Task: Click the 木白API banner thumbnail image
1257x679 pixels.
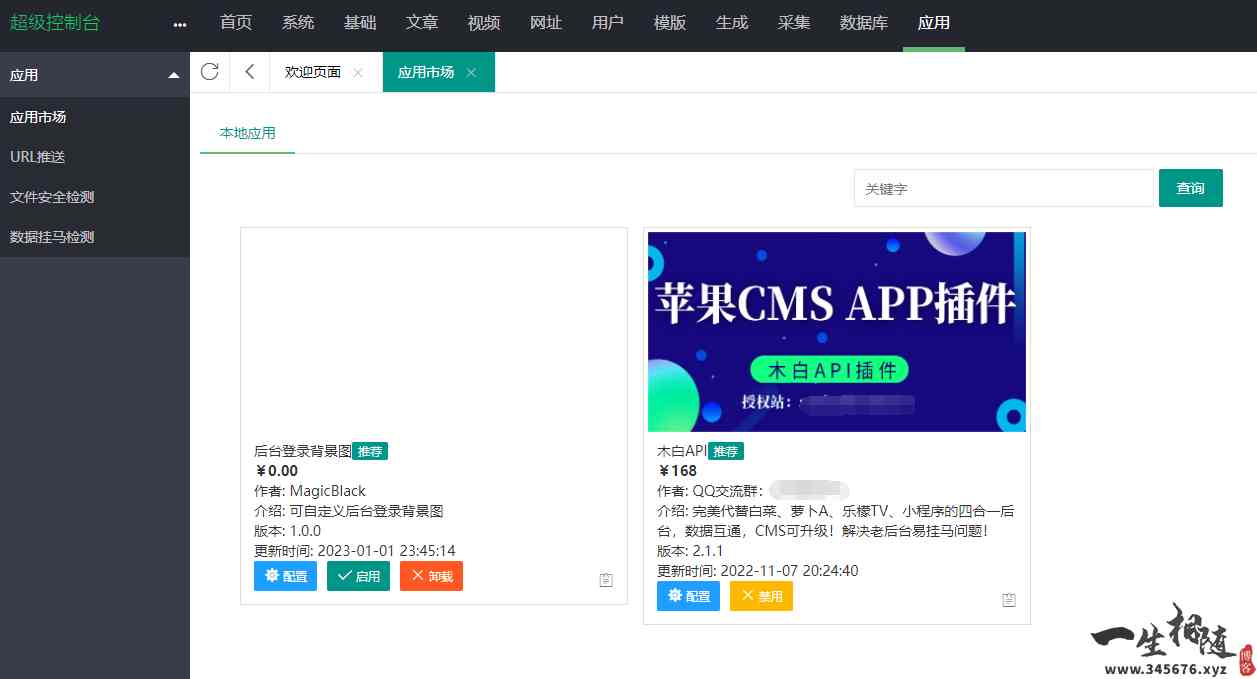Action: coord(837,331)
